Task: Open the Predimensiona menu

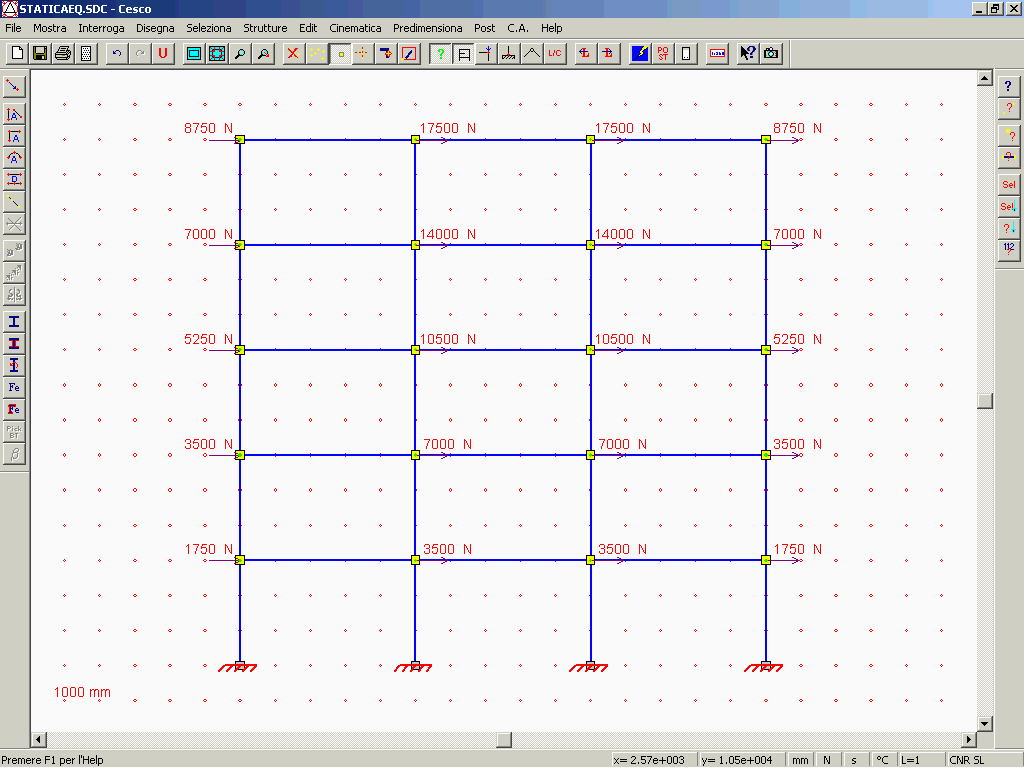Action: 427,28
